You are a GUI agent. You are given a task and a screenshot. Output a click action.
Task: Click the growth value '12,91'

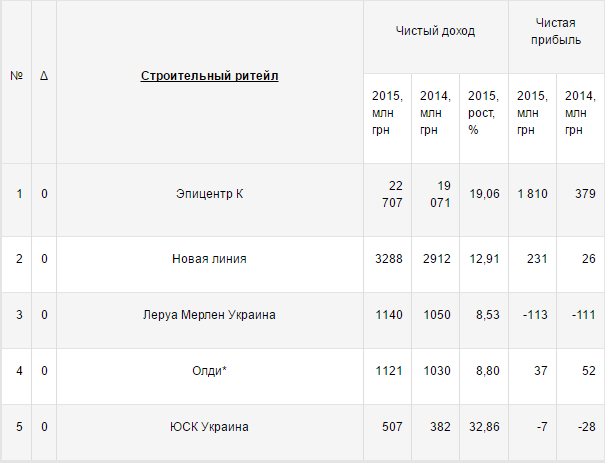[483, 259]
